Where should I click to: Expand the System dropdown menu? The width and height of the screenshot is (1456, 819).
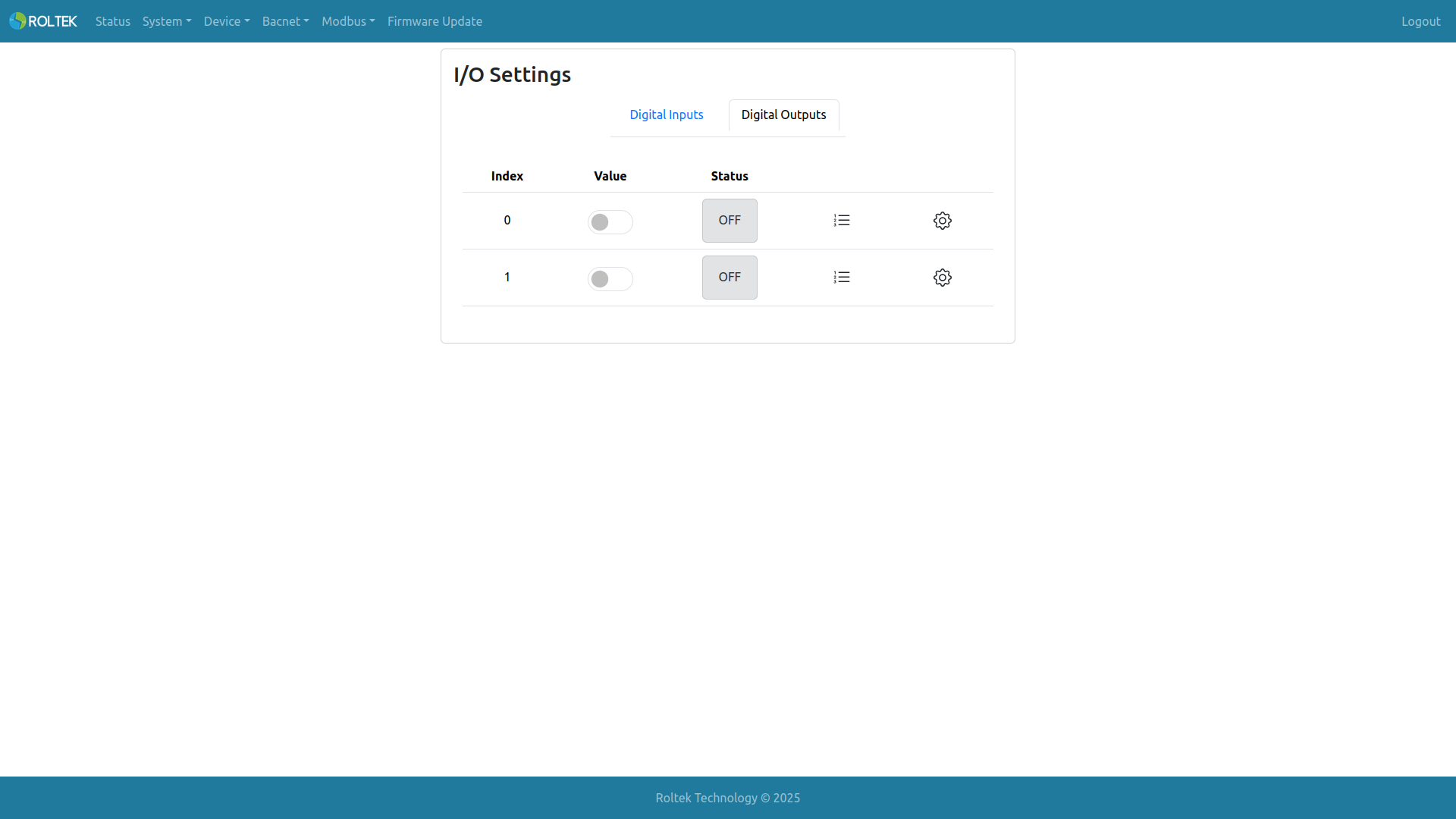point(167,21)
